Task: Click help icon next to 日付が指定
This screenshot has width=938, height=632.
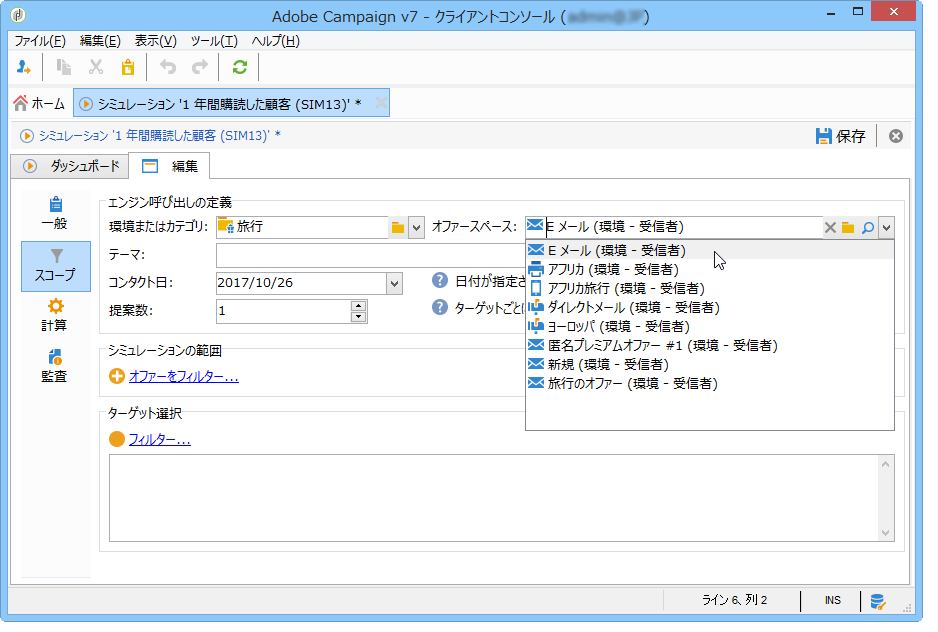Action: 440,280
